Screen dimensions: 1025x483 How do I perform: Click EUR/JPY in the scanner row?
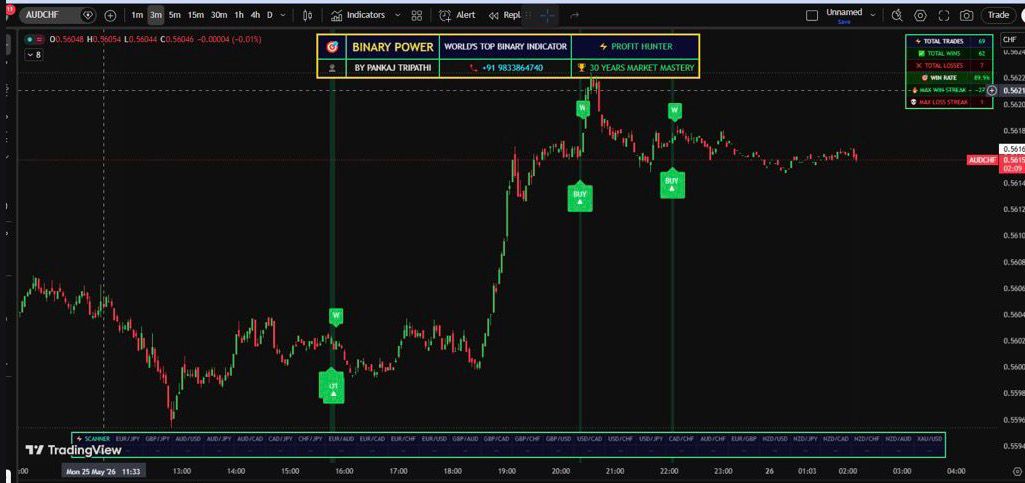[127, 439]
